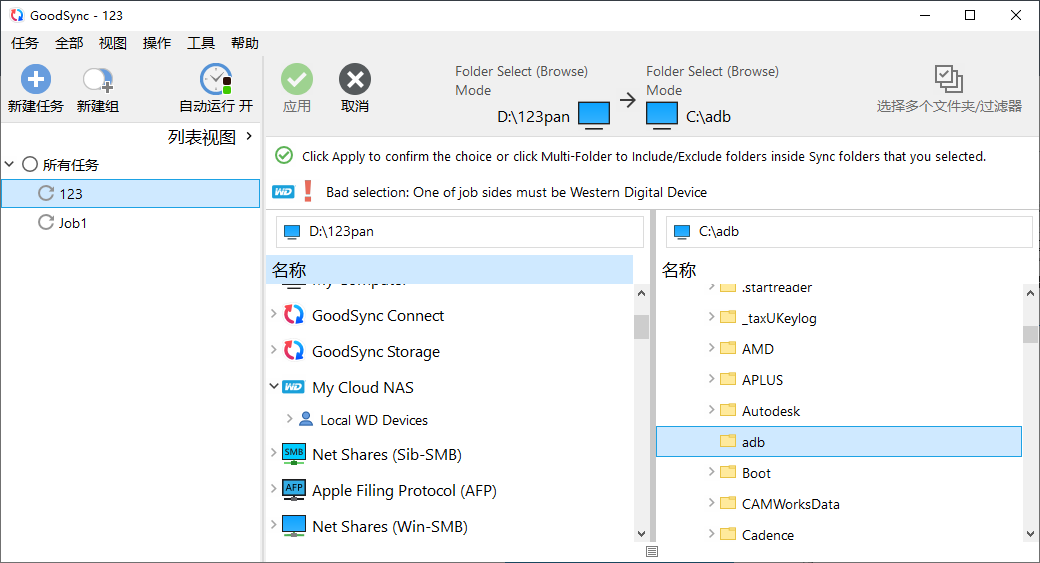This screenshot has height=563, width=1040.
Task: Click the AMD folder icon
Action: pyautogui.click(x=728, y=347)
